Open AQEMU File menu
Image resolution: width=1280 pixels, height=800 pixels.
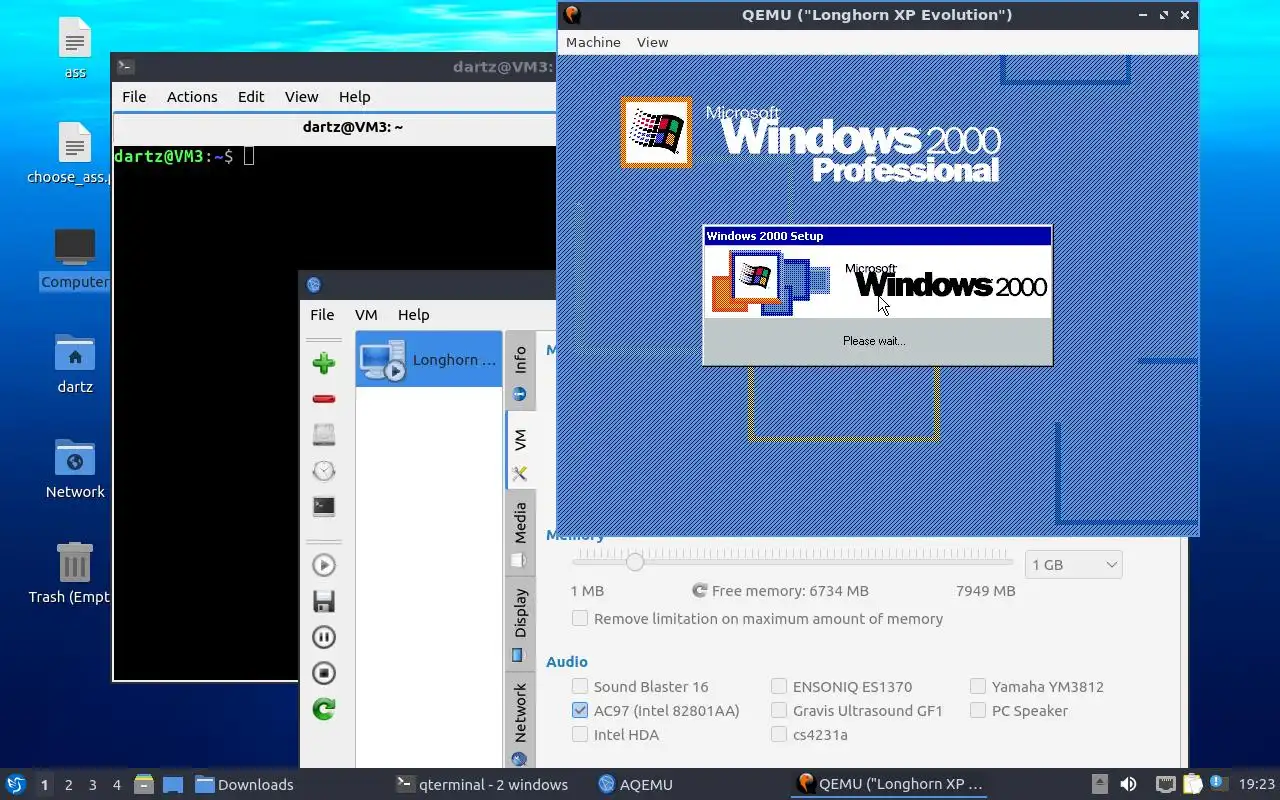(x=322, y=314)
